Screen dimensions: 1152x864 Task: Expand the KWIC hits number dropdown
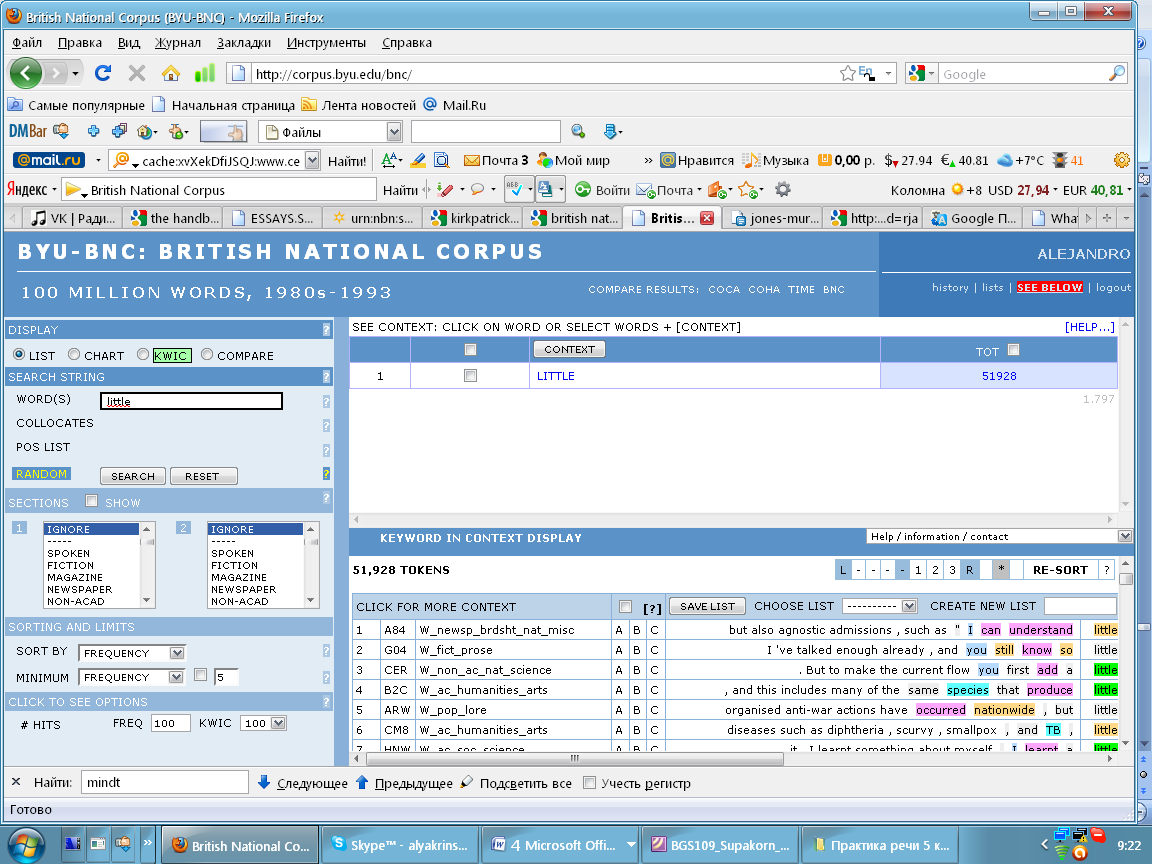click(263, 723)
